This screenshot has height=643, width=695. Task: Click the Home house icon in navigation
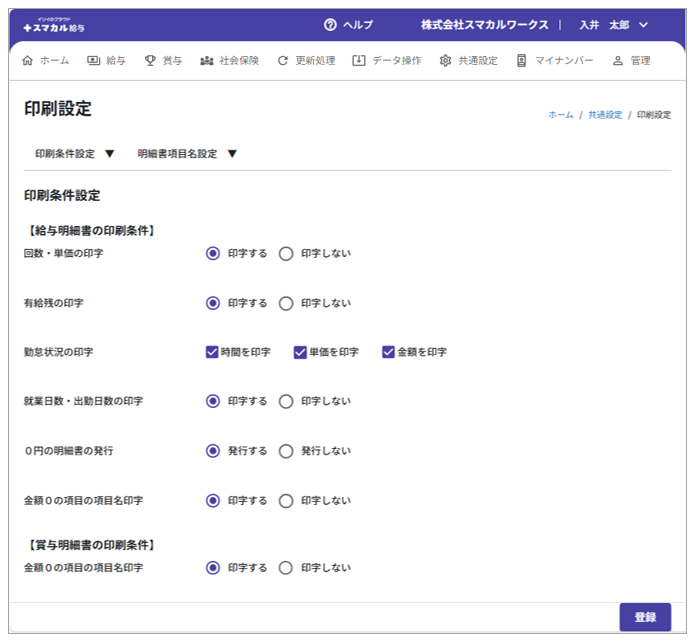28,61
